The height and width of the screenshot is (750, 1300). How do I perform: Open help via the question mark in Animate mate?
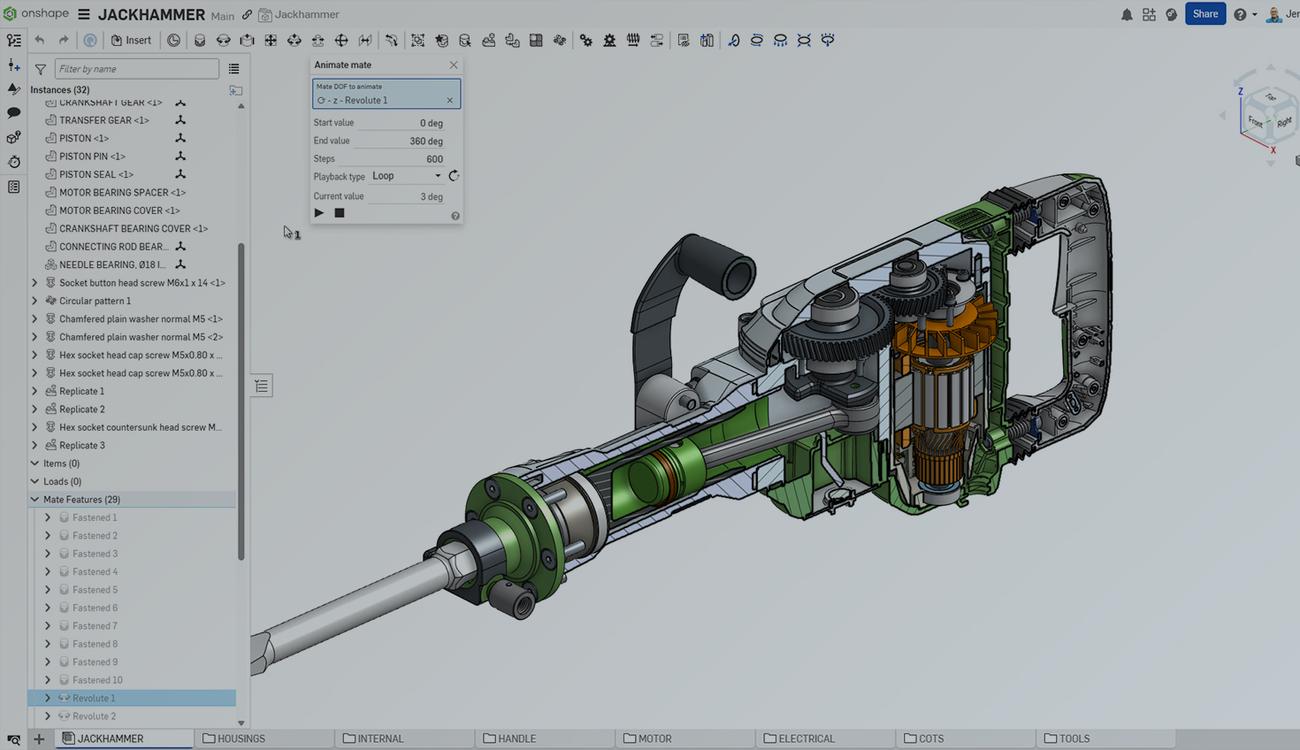point(455,215)
